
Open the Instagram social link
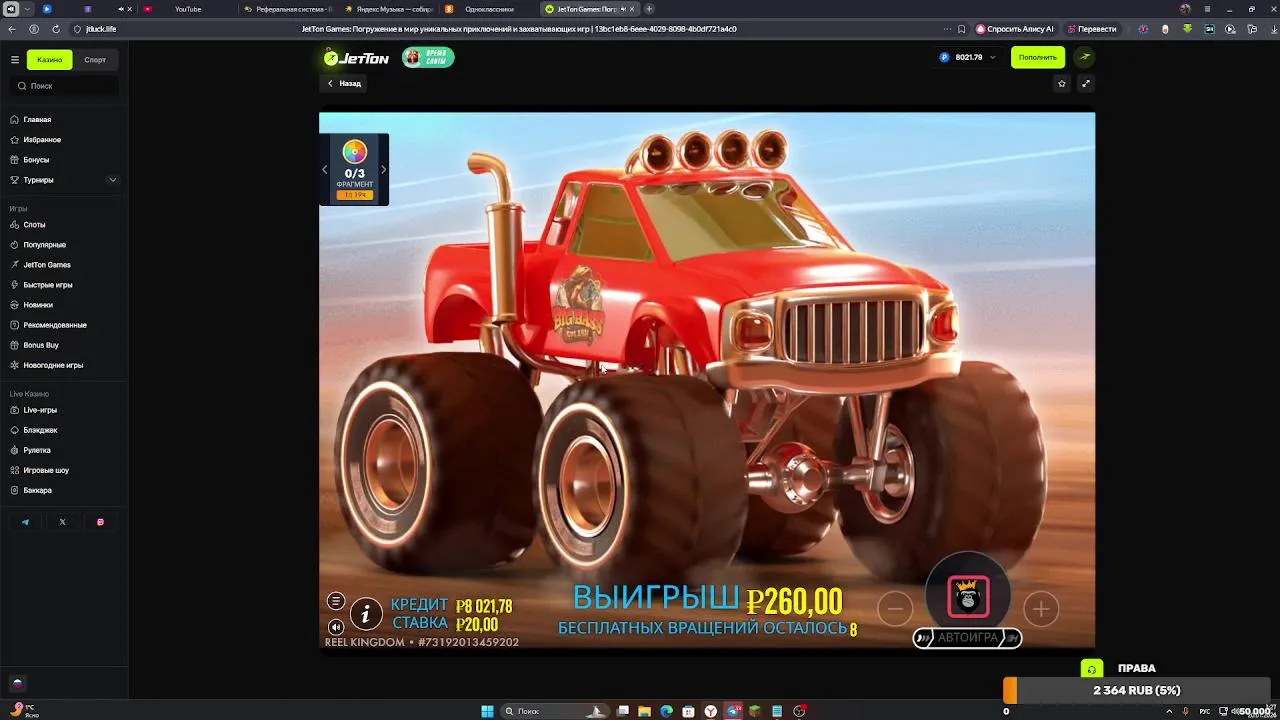(x=100, y=522)
